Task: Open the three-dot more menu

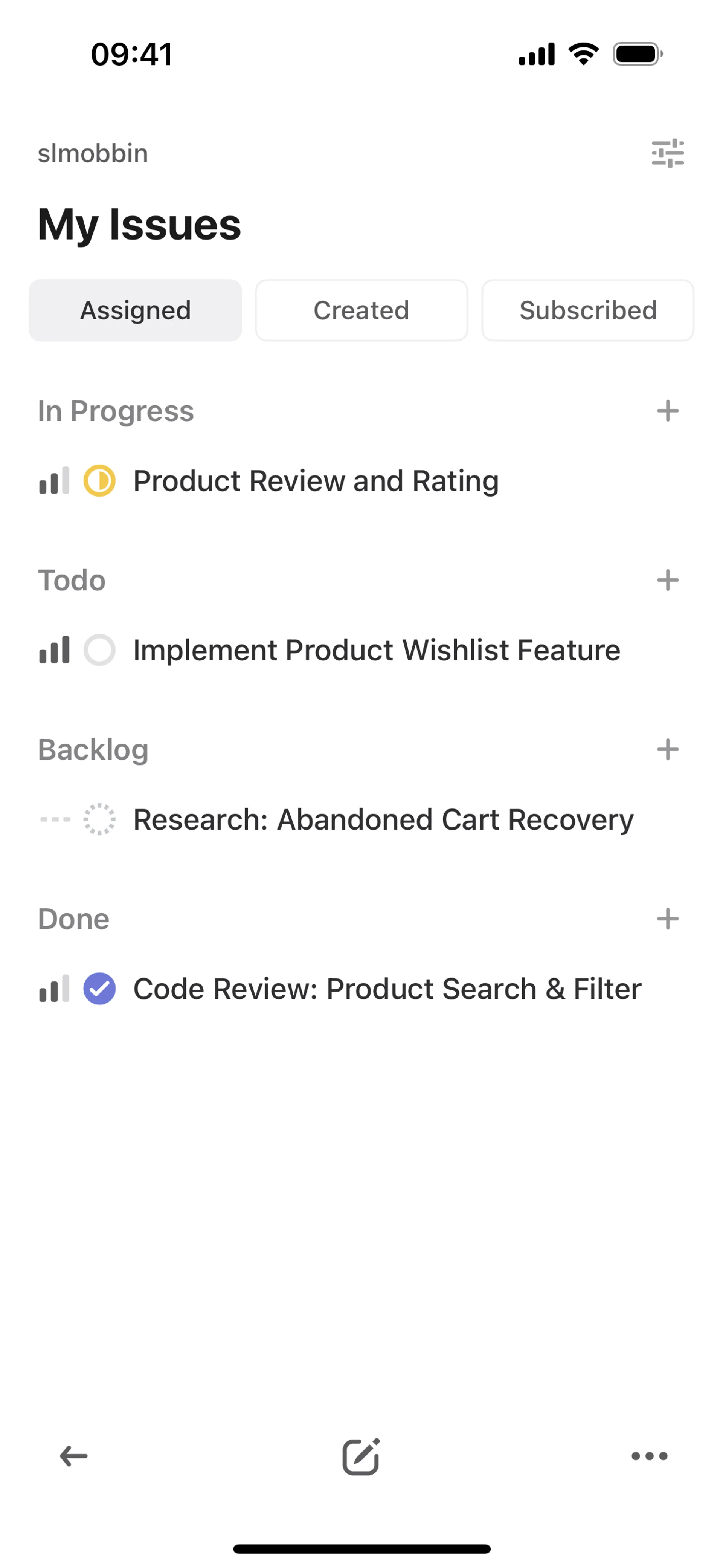Action: point(649,1456)
